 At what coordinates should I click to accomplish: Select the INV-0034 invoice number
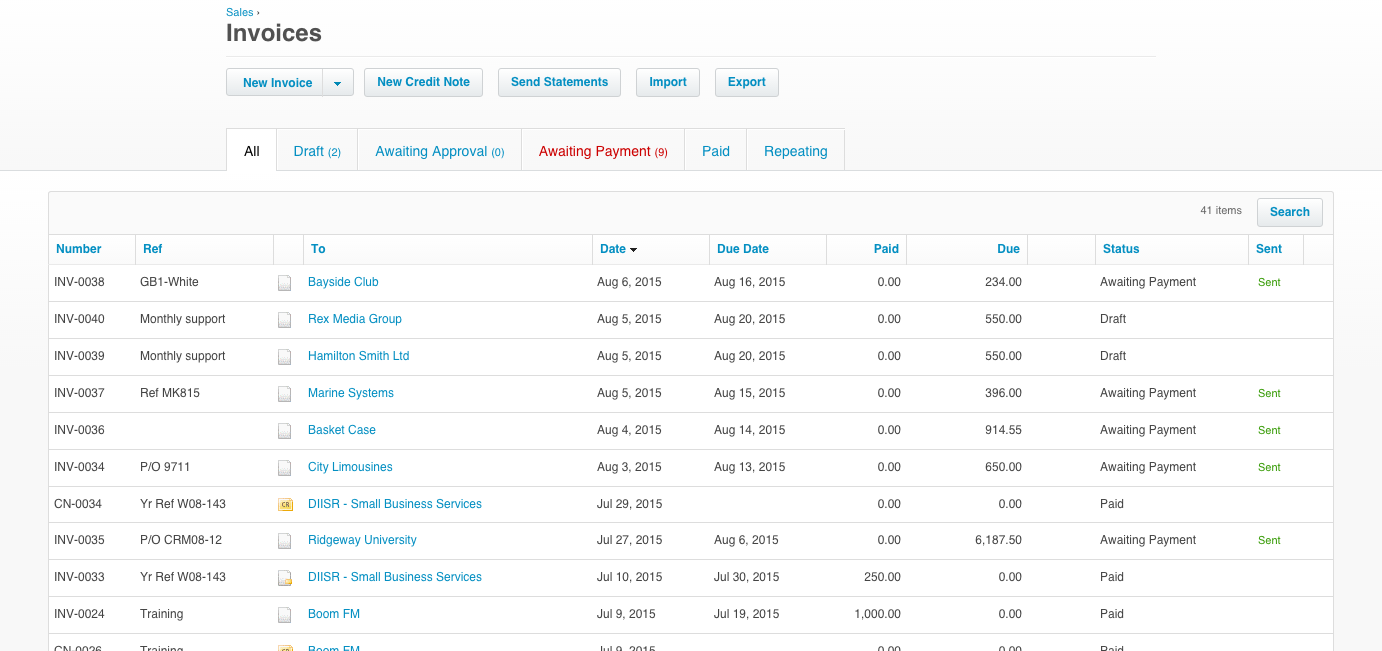coord(79,467)
